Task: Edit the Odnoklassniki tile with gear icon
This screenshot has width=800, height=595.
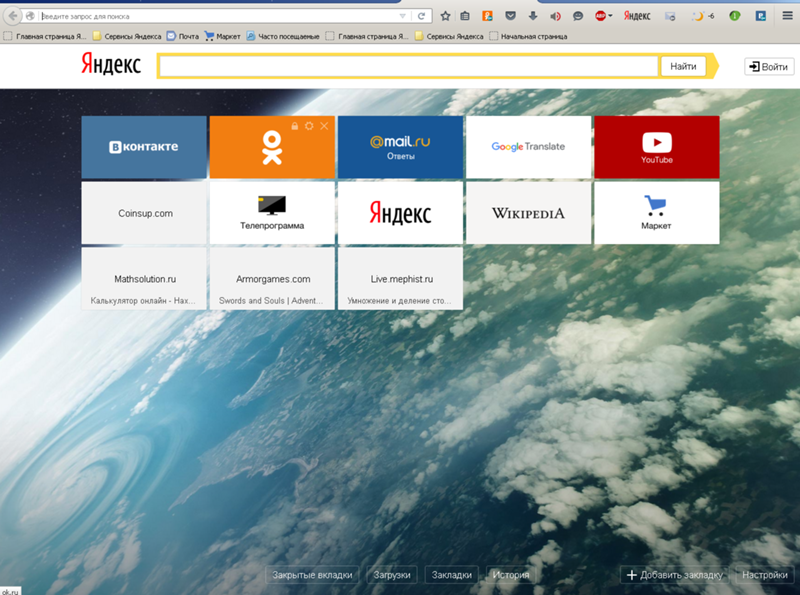Action: (x=309, y=126)
